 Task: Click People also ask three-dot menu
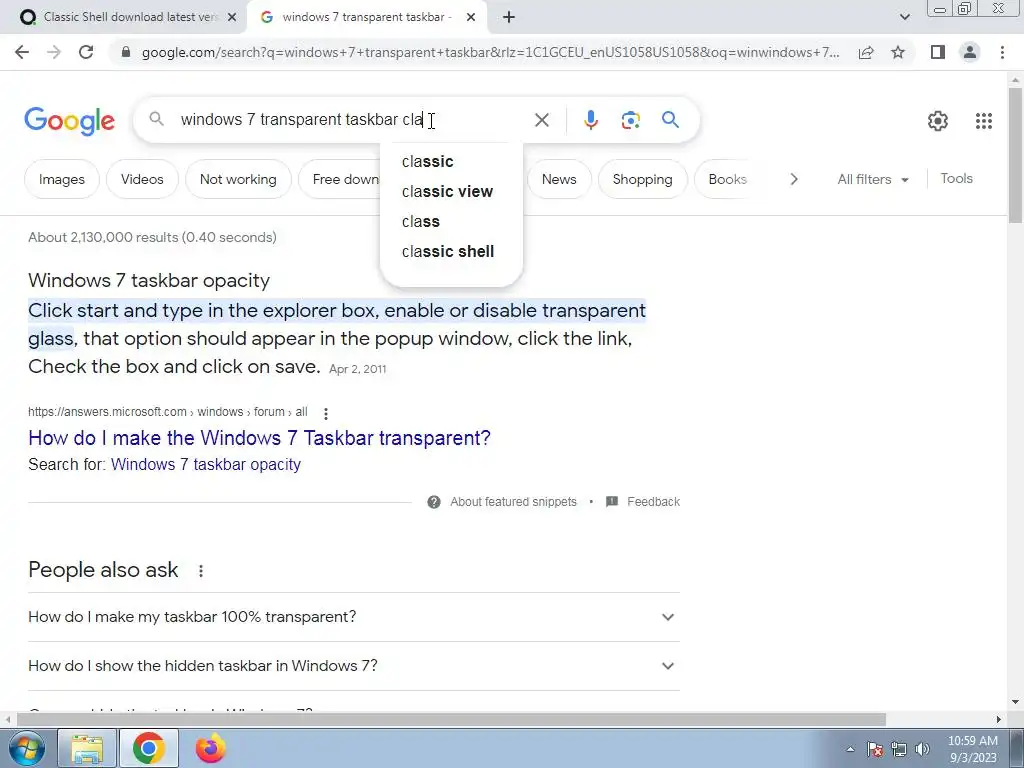coord(200,571)
